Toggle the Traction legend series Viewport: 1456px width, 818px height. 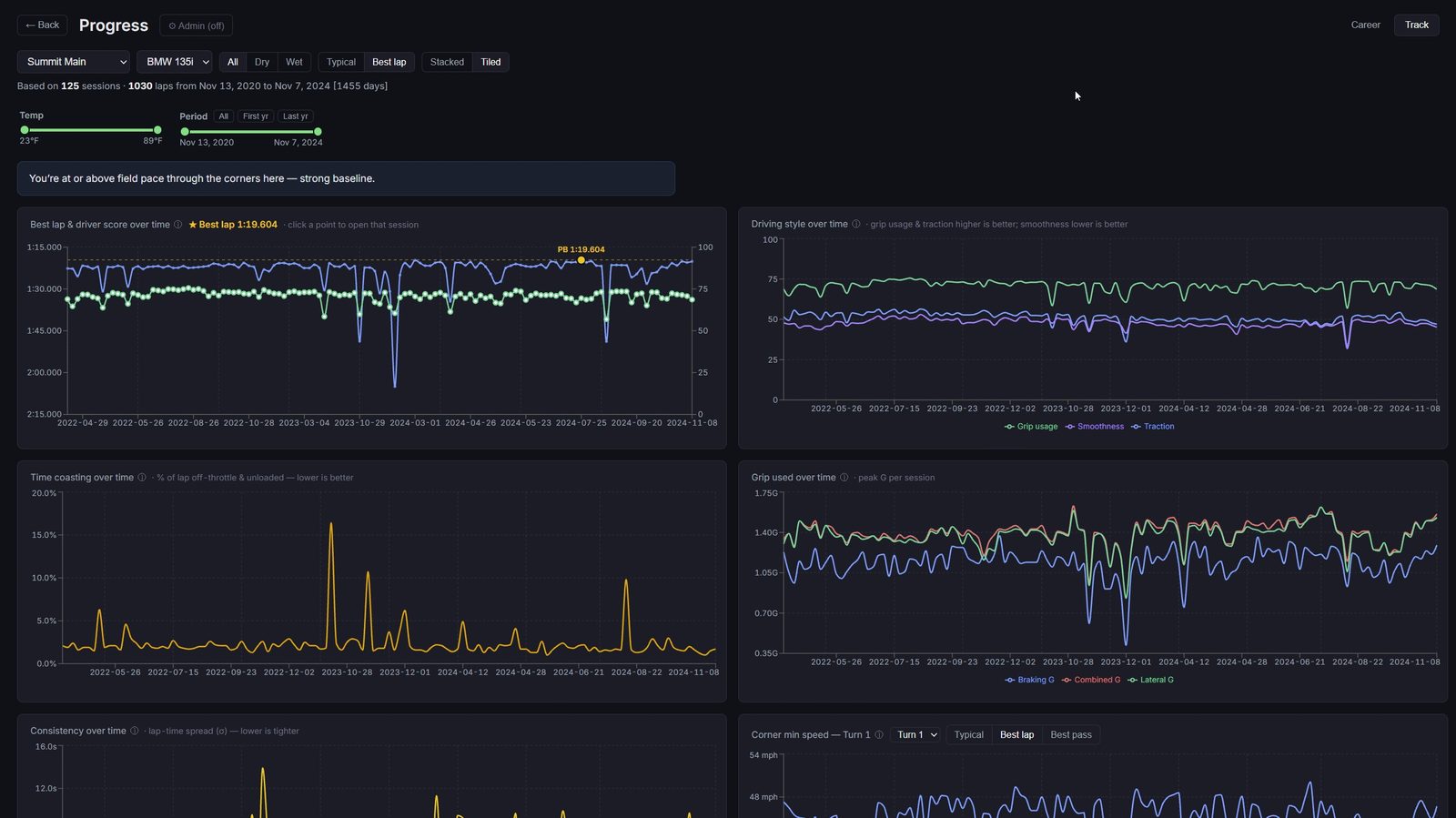(1153, 427)
